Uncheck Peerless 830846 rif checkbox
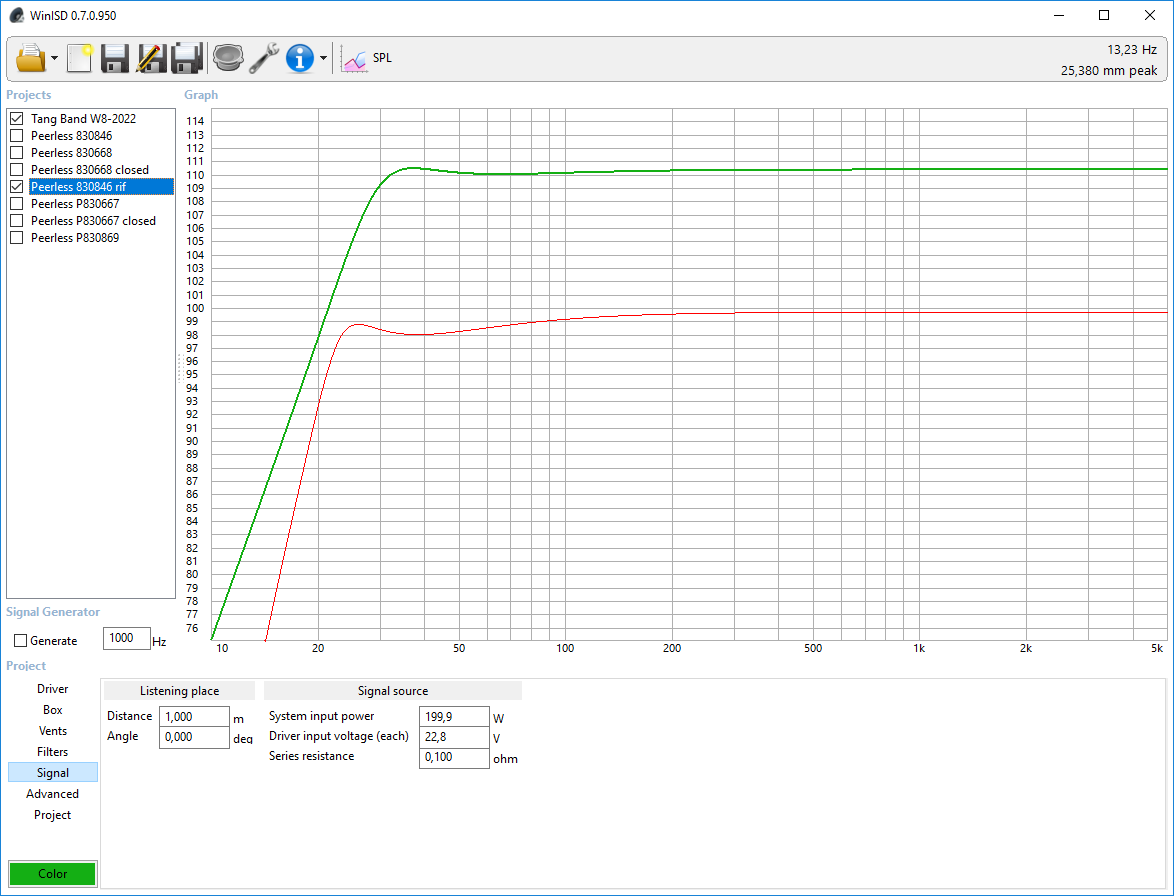1174x896 pixels. (16, 186)
